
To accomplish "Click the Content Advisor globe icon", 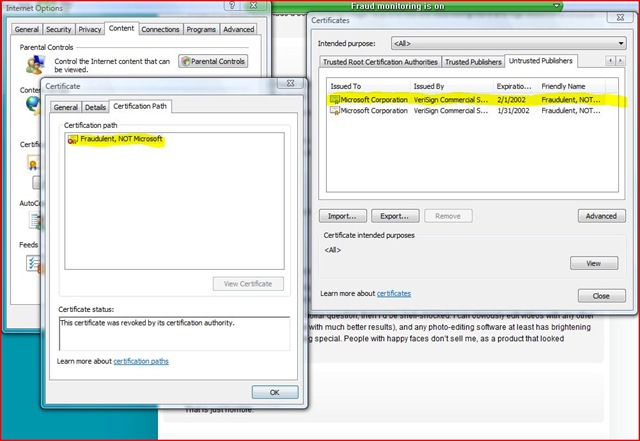I will [x=33, y=105].
